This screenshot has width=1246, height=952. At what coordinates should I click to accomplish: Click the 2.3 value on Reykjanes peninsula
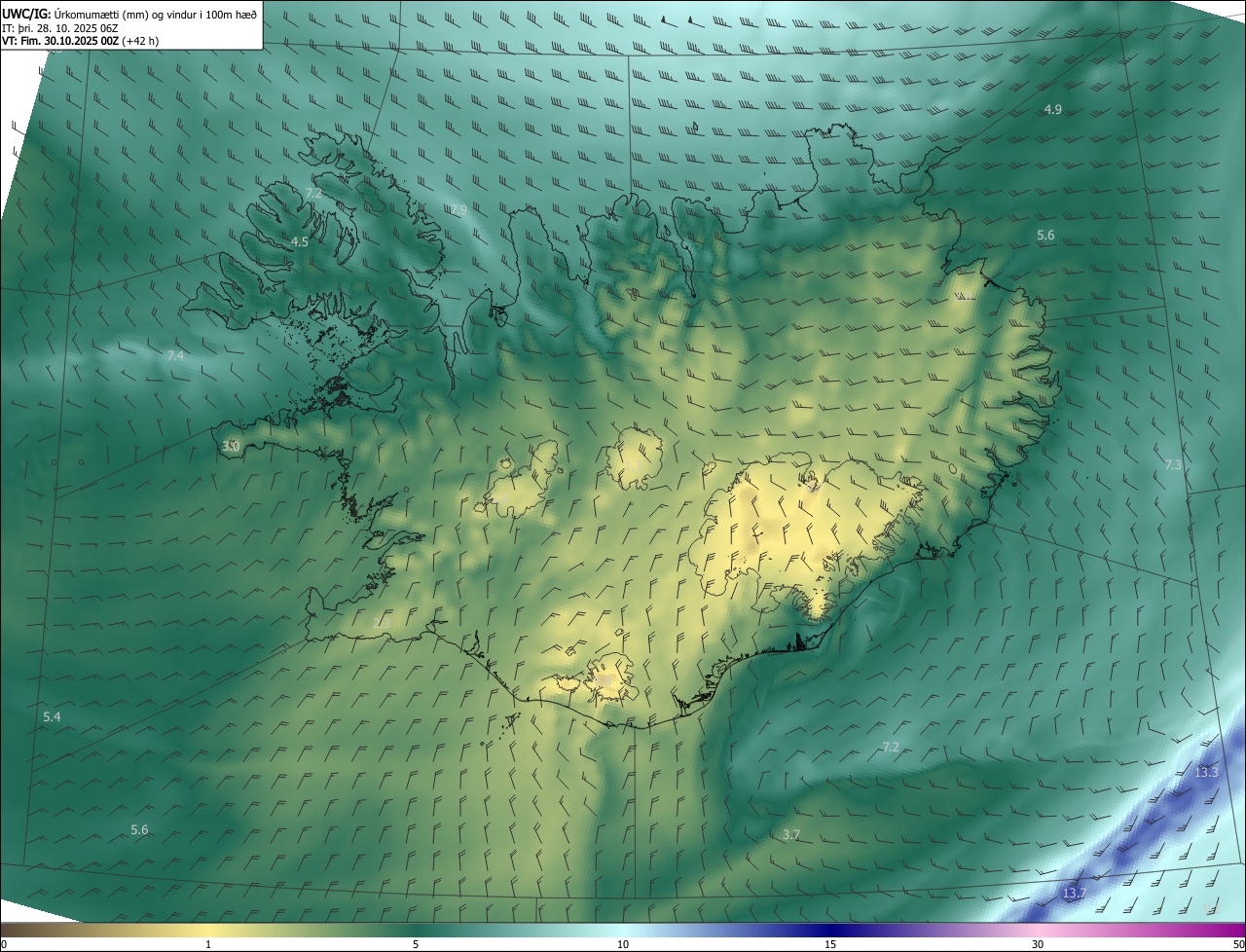coord(382,622)
